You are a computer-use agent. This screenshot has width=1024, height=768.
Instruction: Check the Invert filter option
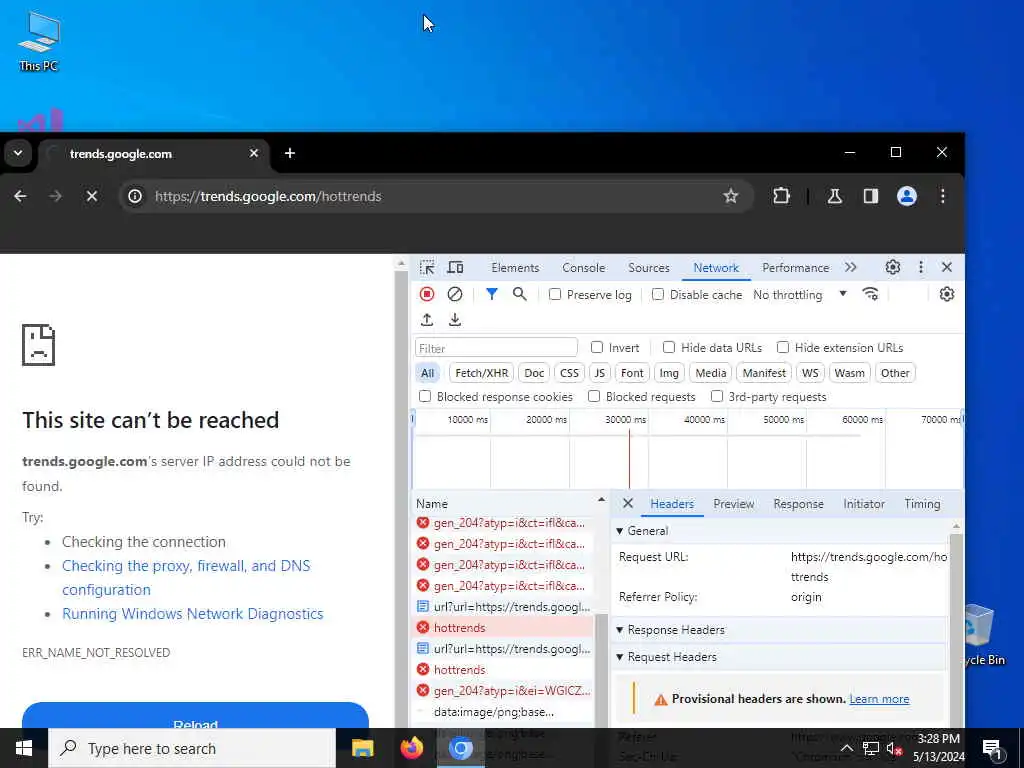(597, 347)
